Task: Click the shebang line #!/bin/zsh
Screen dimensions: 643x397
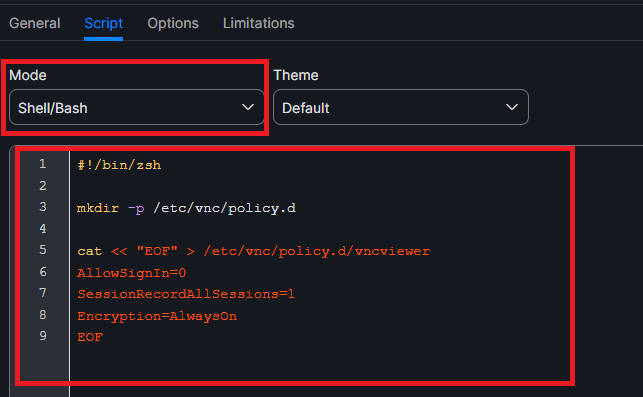Action: (x=119, y=165)
